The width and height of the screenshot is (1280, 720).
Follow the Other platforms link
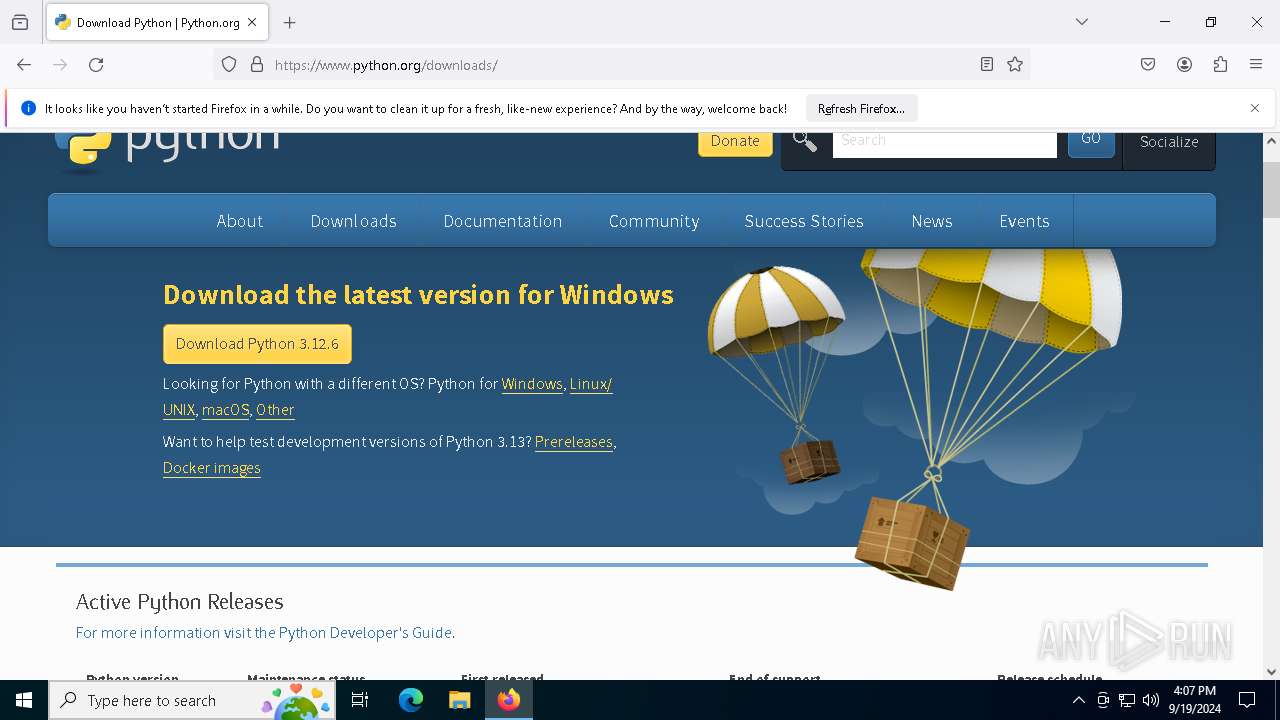275,410
